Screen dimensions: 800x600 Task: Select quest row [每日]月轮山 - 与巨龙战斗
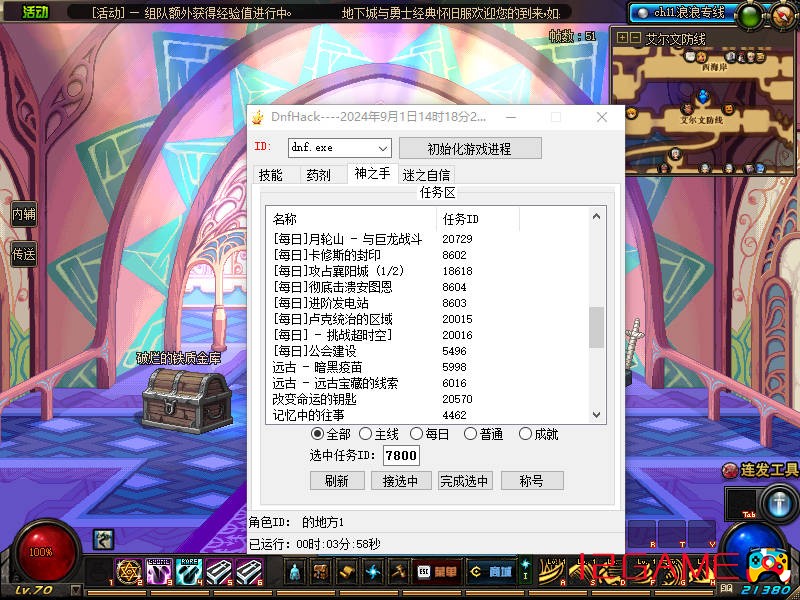(428, 239)
